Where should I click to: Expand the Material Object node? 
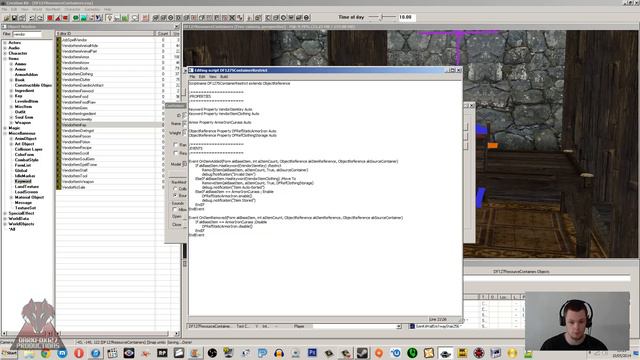(11, 197)
